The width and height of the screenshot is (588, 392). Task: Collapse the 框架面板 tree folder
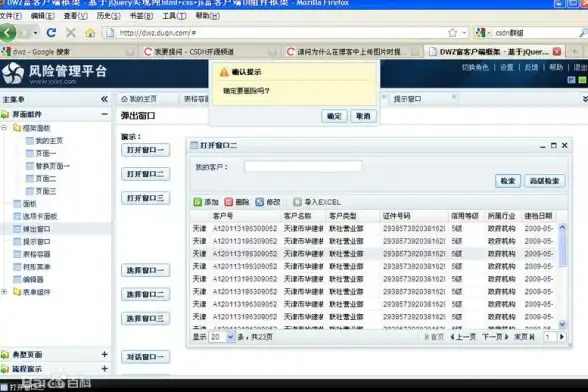pyautogui.click(x=4, y=128)
